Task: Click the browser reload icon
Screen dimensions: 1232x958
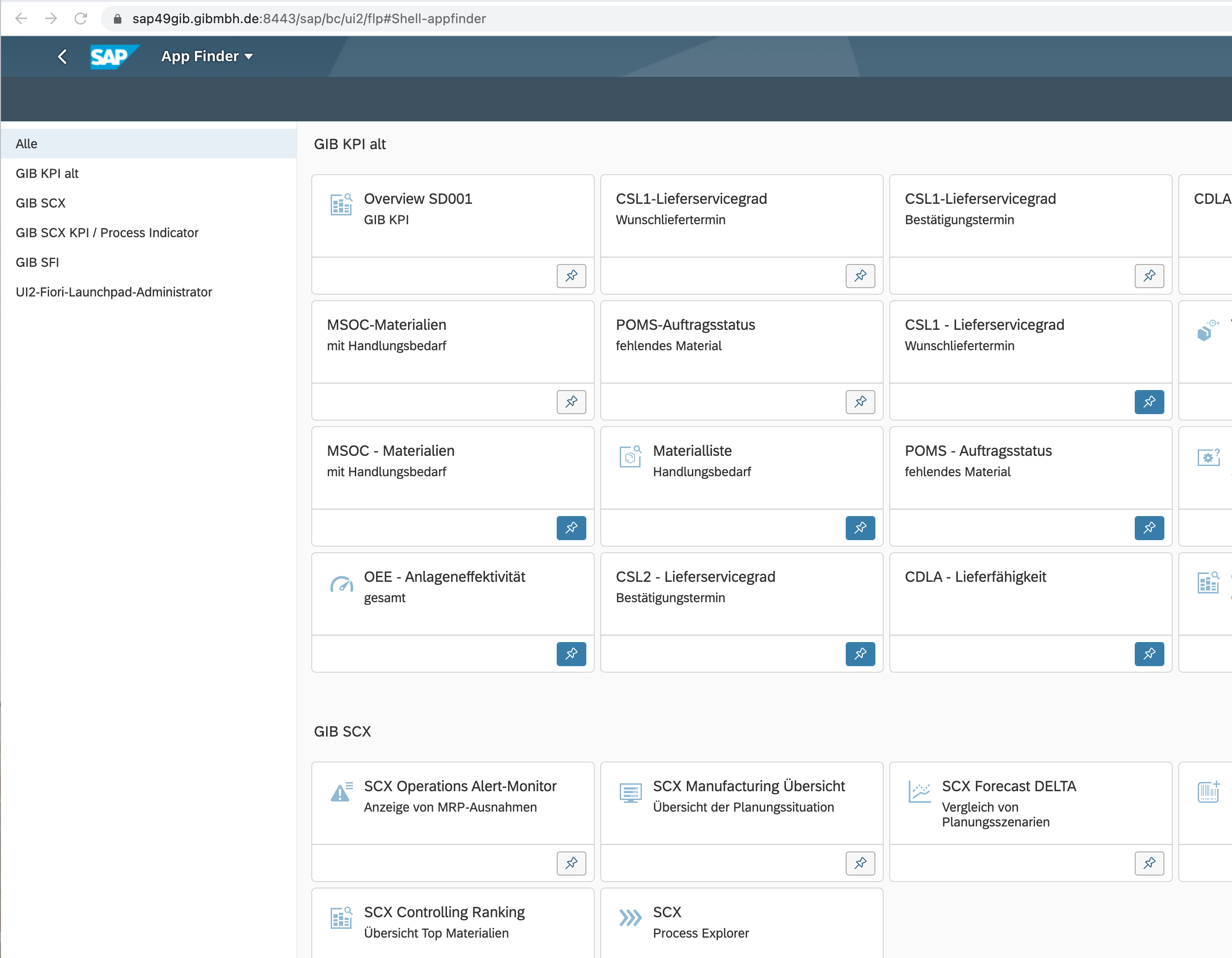Action: [81, 19]
